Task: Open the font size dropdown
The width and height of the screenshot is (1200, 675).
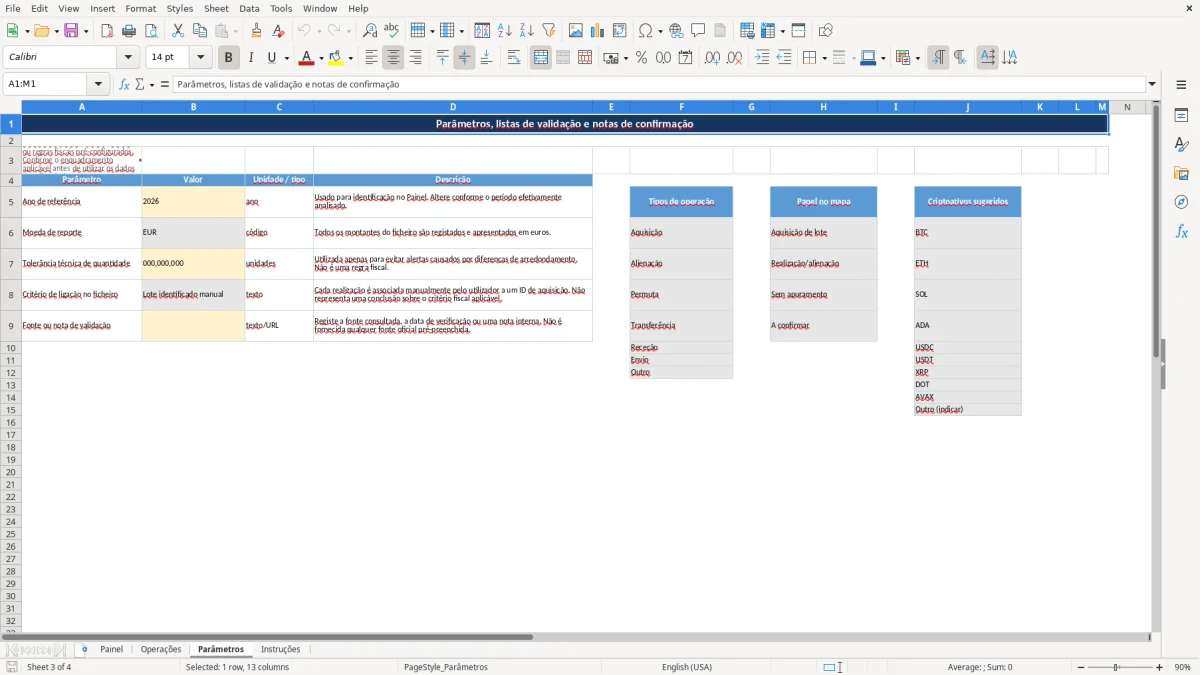Action: point(200,58)
